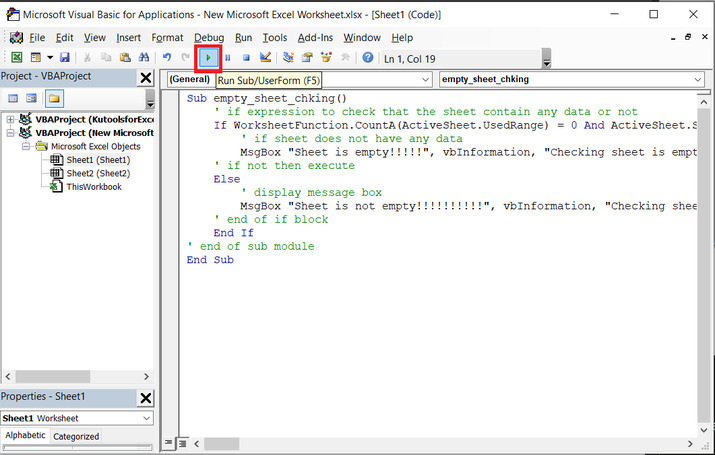Pause execution with the Break icon
Screen dimensions: 715x455
(228, 58)
